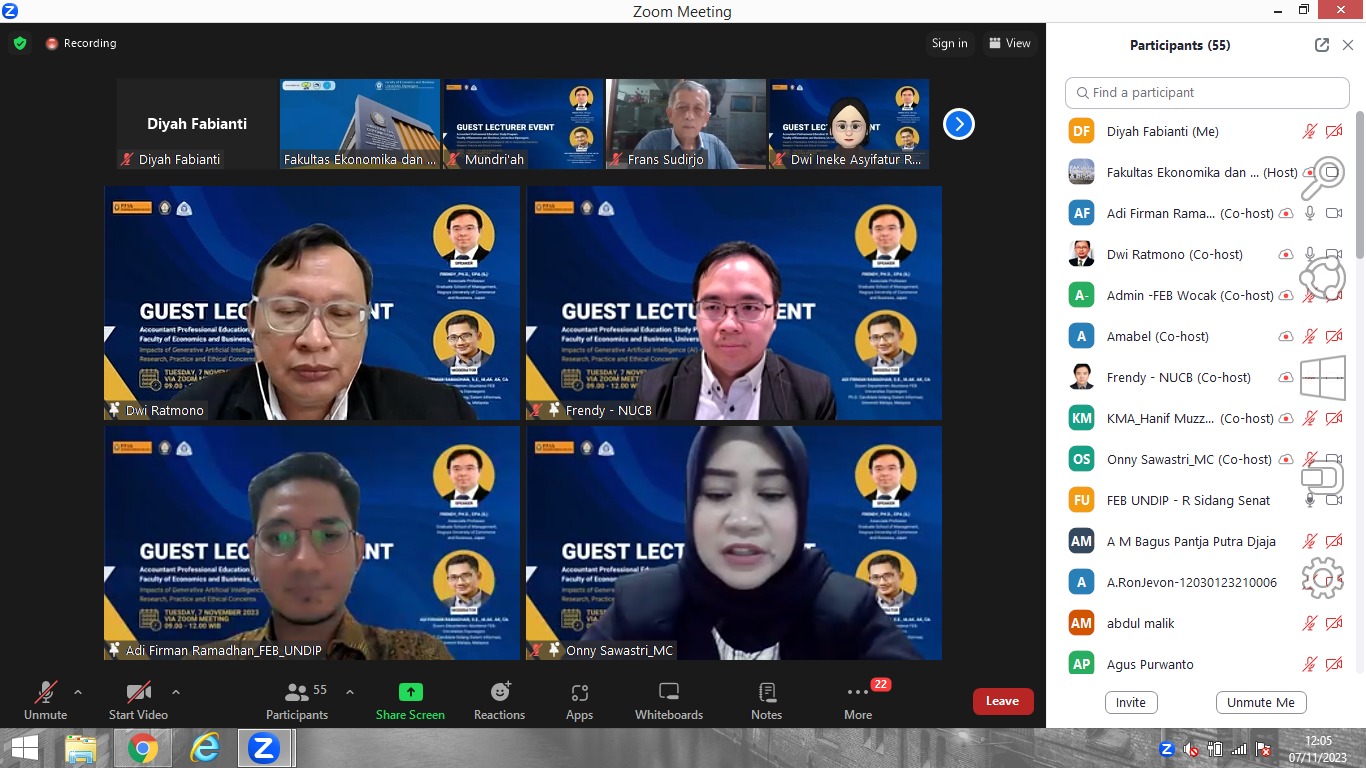Open the Notes tool
The height and width of the screenshot is (768, 1366).
(766, 700)
